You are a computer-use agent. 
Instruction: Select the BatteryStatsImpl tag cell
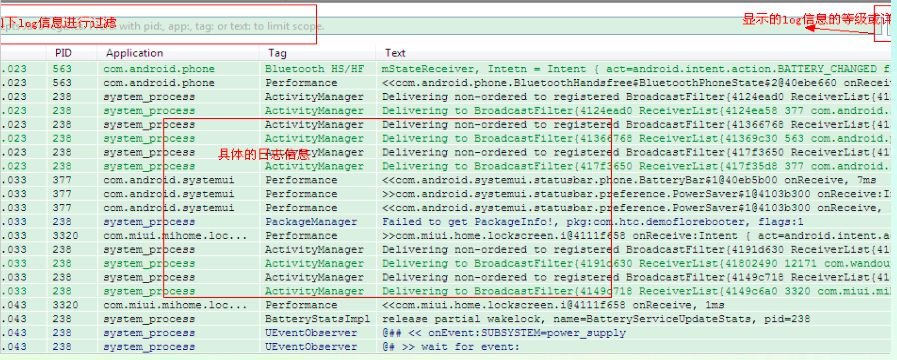[x=317, y=319]
